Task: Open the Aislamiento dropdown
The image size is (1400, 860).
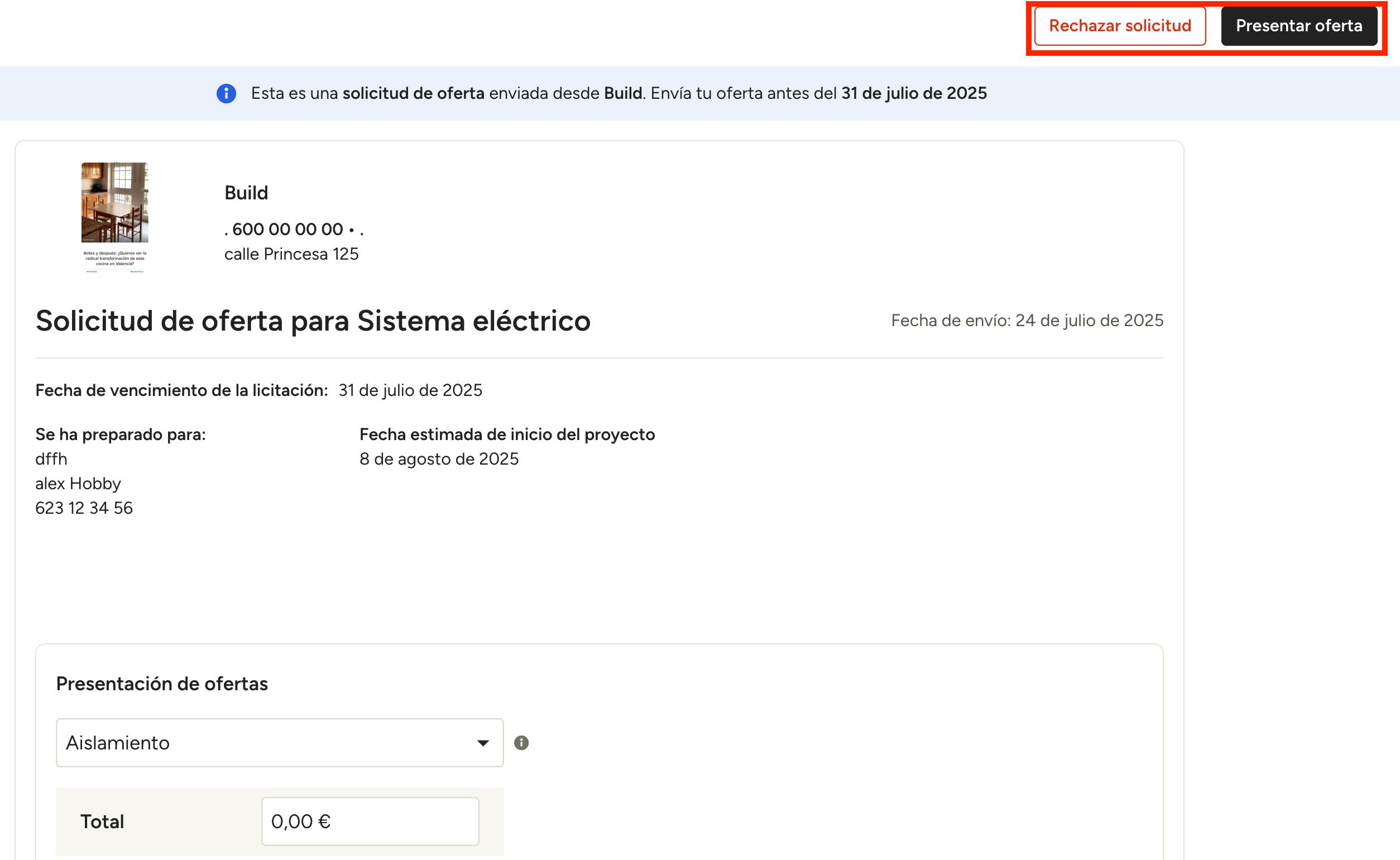Action: pyautogui.click(x=279, y=743)
